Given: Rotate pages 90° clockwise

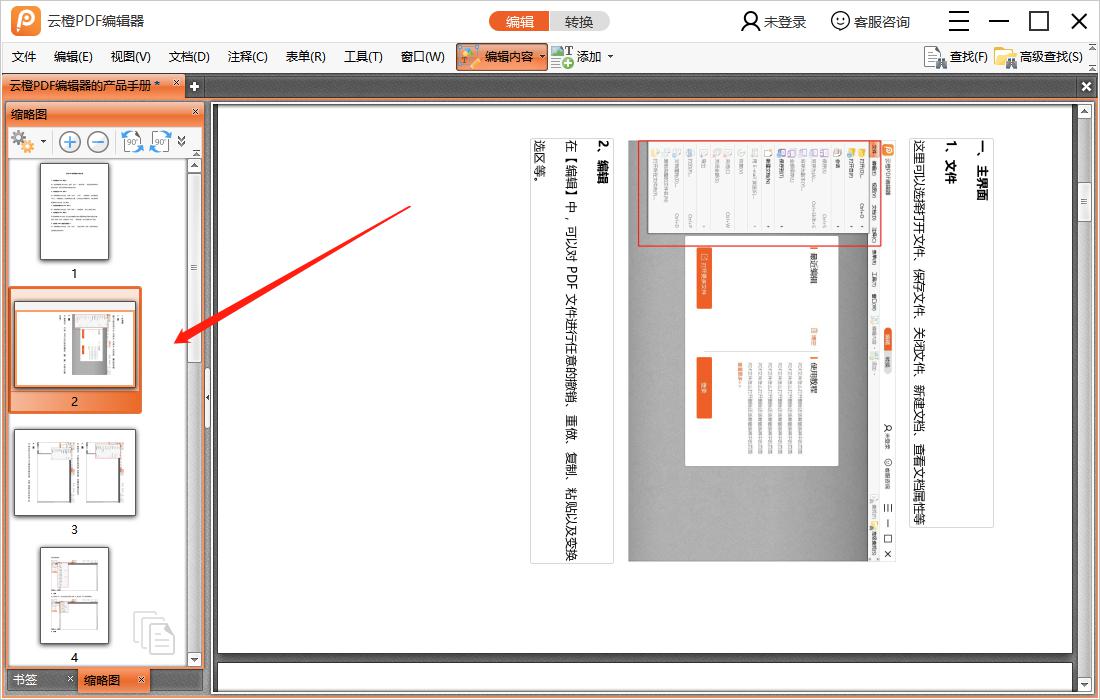Looking at the screenshot, I should pyautogui.click(x=161, y=142).
